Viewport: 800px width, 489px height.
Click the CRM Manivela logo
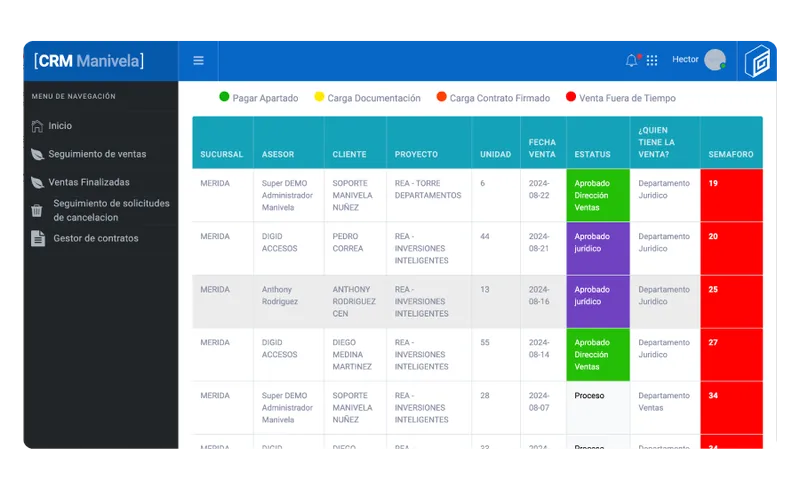pyautogui.click(x=89, y=61)
